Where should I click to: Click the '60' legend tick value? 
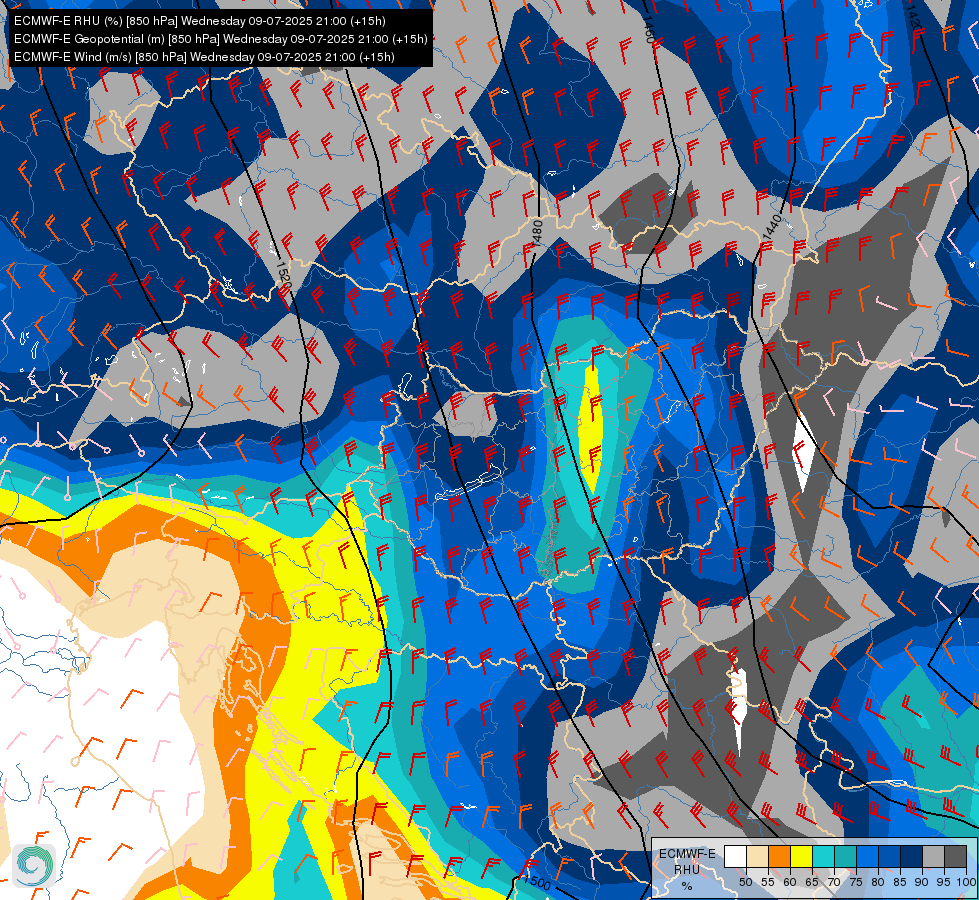(790, 882)
